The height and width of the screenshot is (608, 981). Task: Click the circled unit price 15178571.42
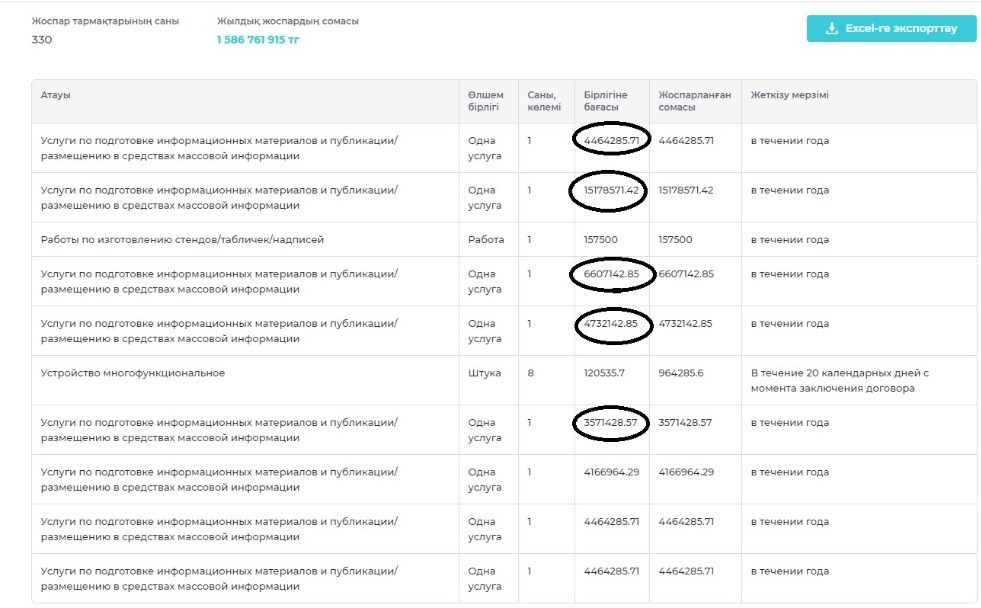[x=611, y=190]
